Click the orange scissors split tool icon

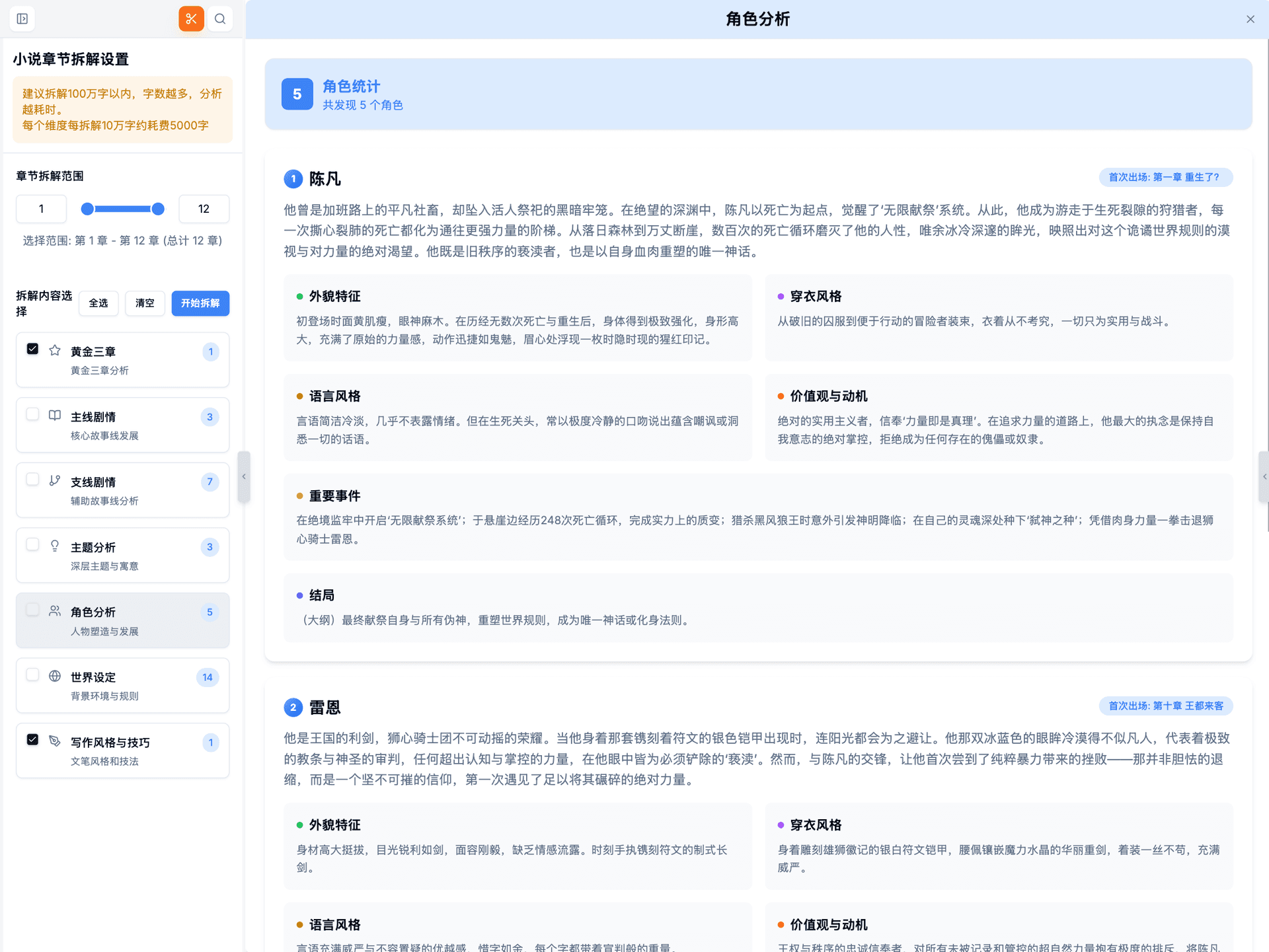click(191, 18)
